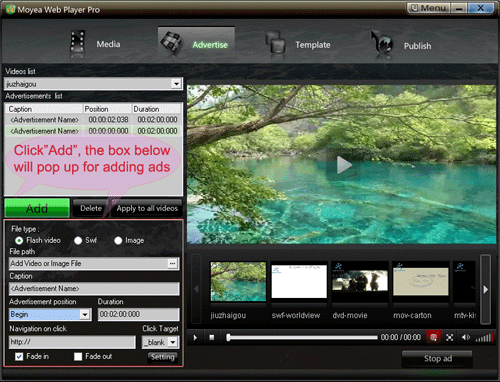
Task: Click large play overlay on video preview
Action: coord(344,165)
